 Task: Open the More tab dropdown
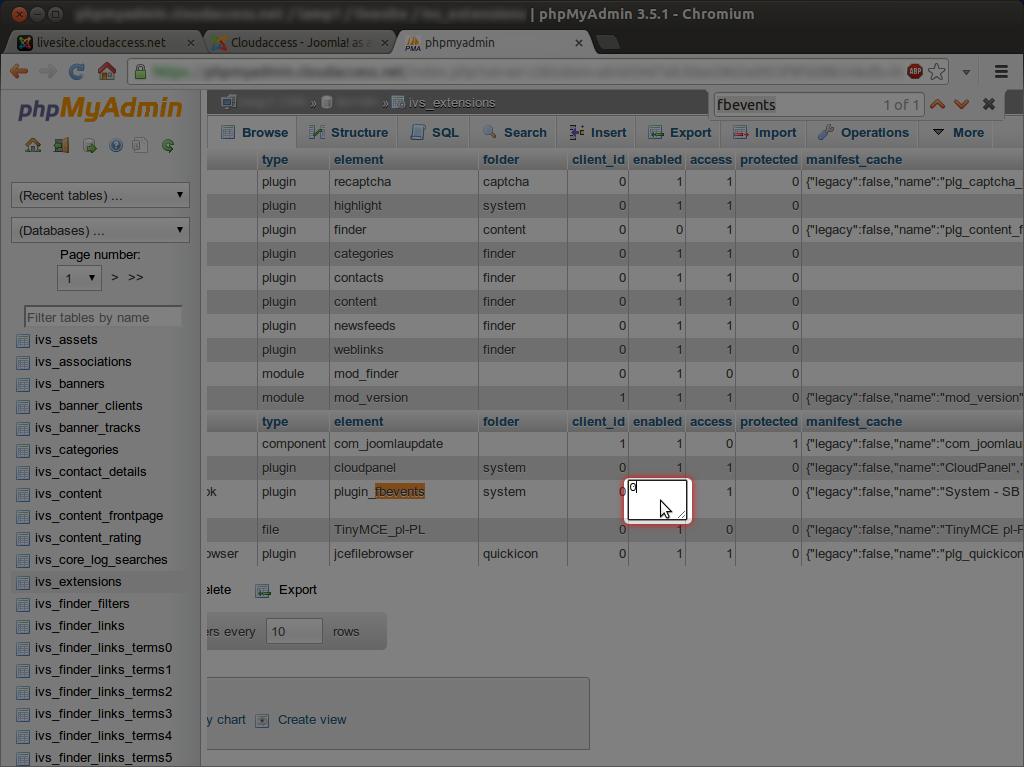[x=958, y=133]
